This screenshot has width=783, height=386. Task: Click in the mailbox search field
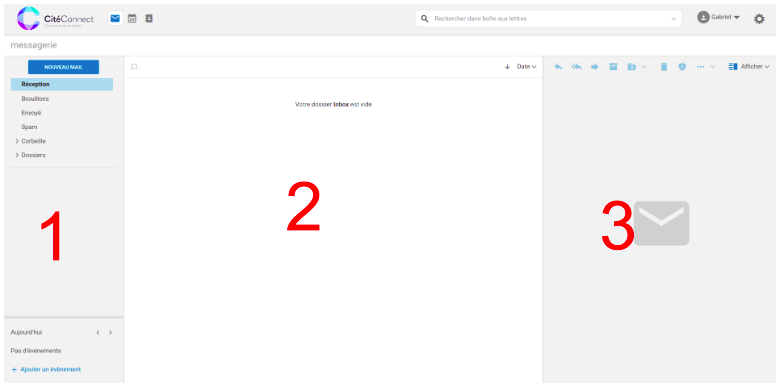pyautogui.click(x=549, y=19)
